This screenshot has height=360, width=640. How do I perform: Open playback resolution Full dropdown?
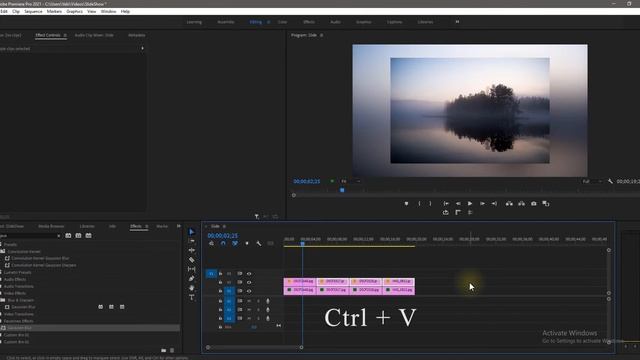(592, 181)
